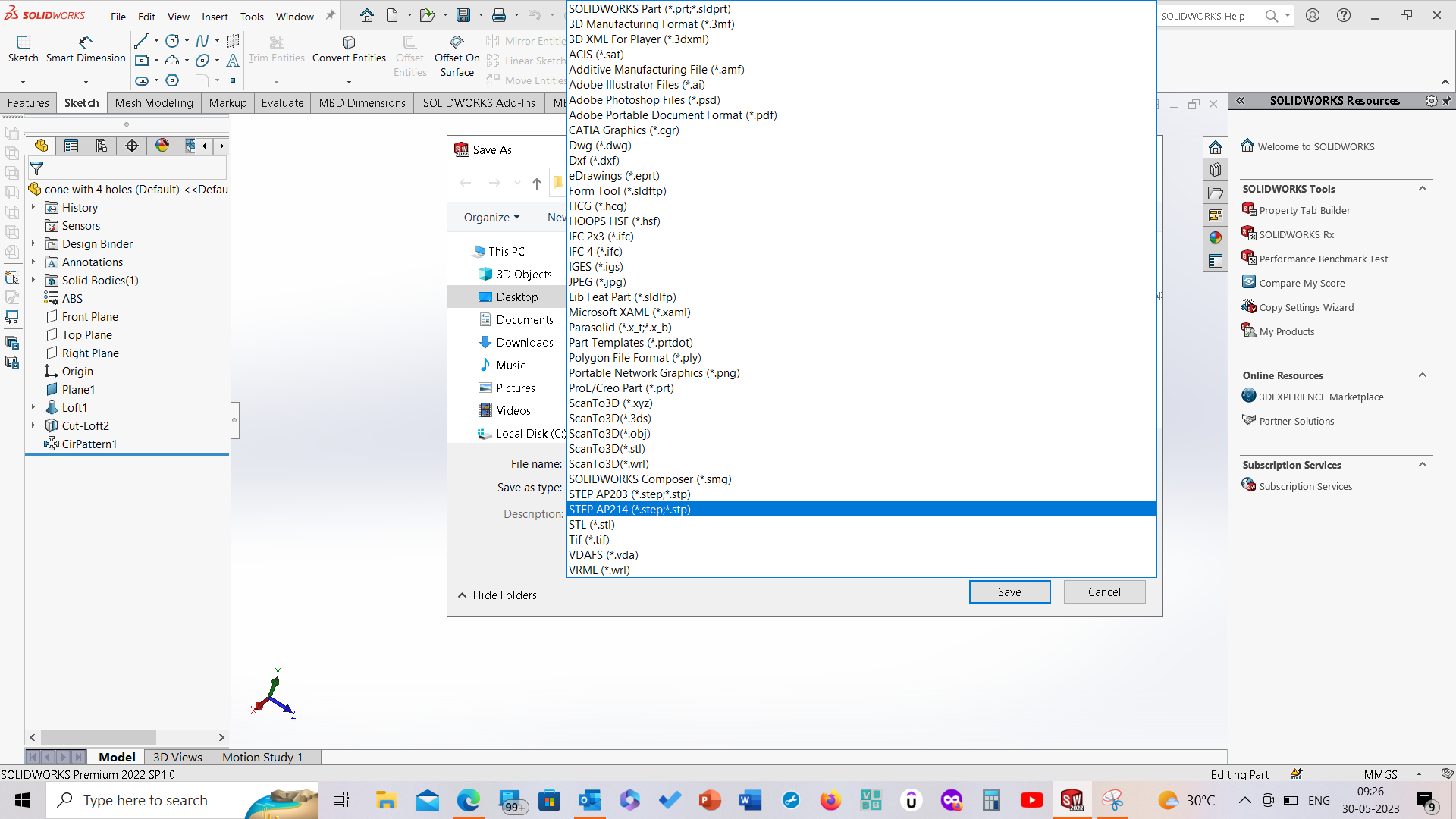
Task: Click the Spline sketch tool icon
Action: coord(202,41)
